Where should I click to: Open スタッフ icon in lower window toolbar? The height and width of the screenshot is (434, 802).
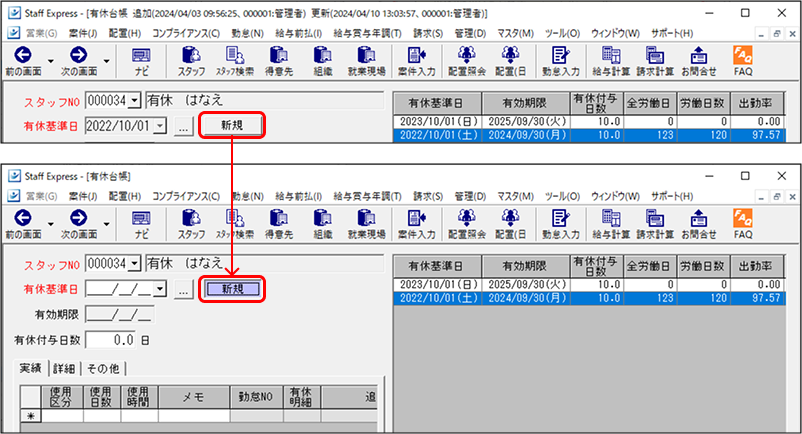pos(191,224)
